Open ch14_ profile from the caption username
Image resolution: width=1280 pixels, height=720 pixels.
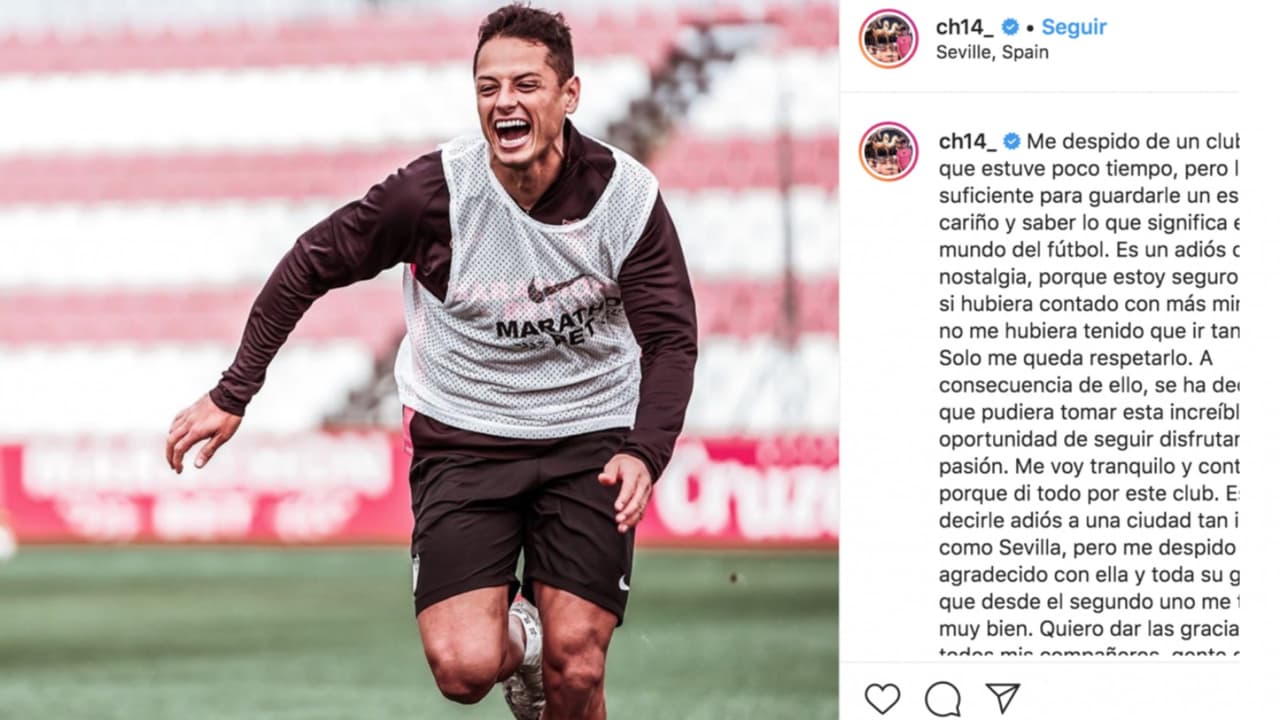pyautogui.click(x=967, y=142)
